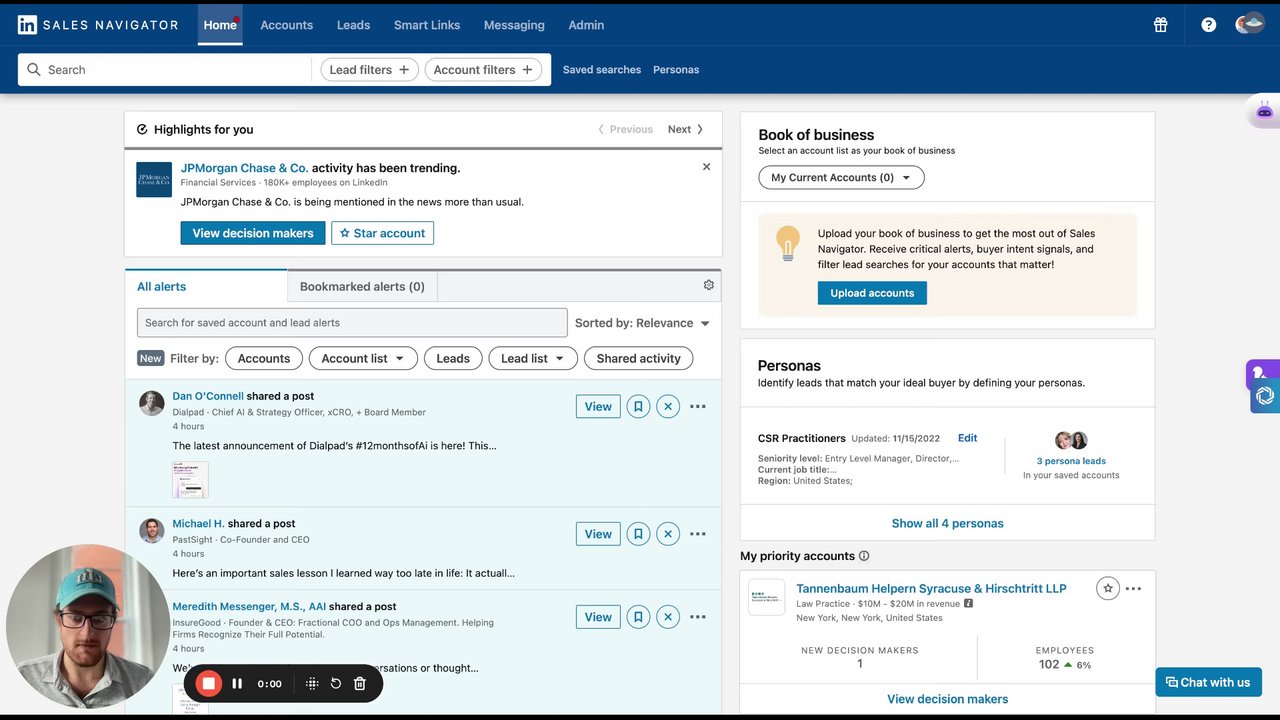1280x720 pixels.
Task: View Dan O'Connell's shared post
Action: pos(598,406)
